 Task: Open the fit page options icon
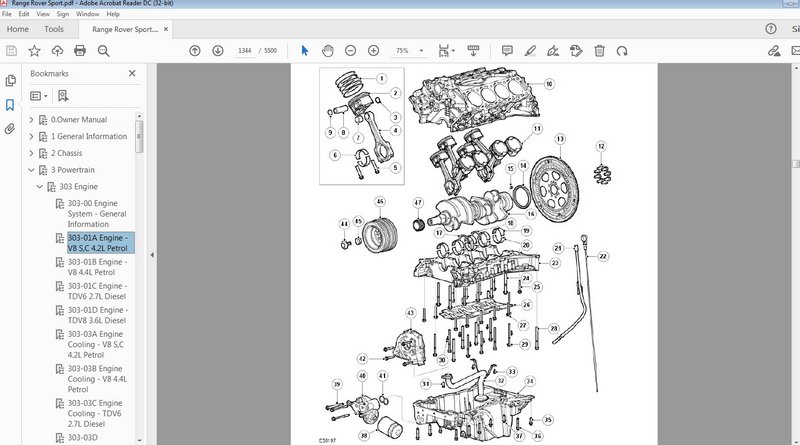tap(446, 51)
